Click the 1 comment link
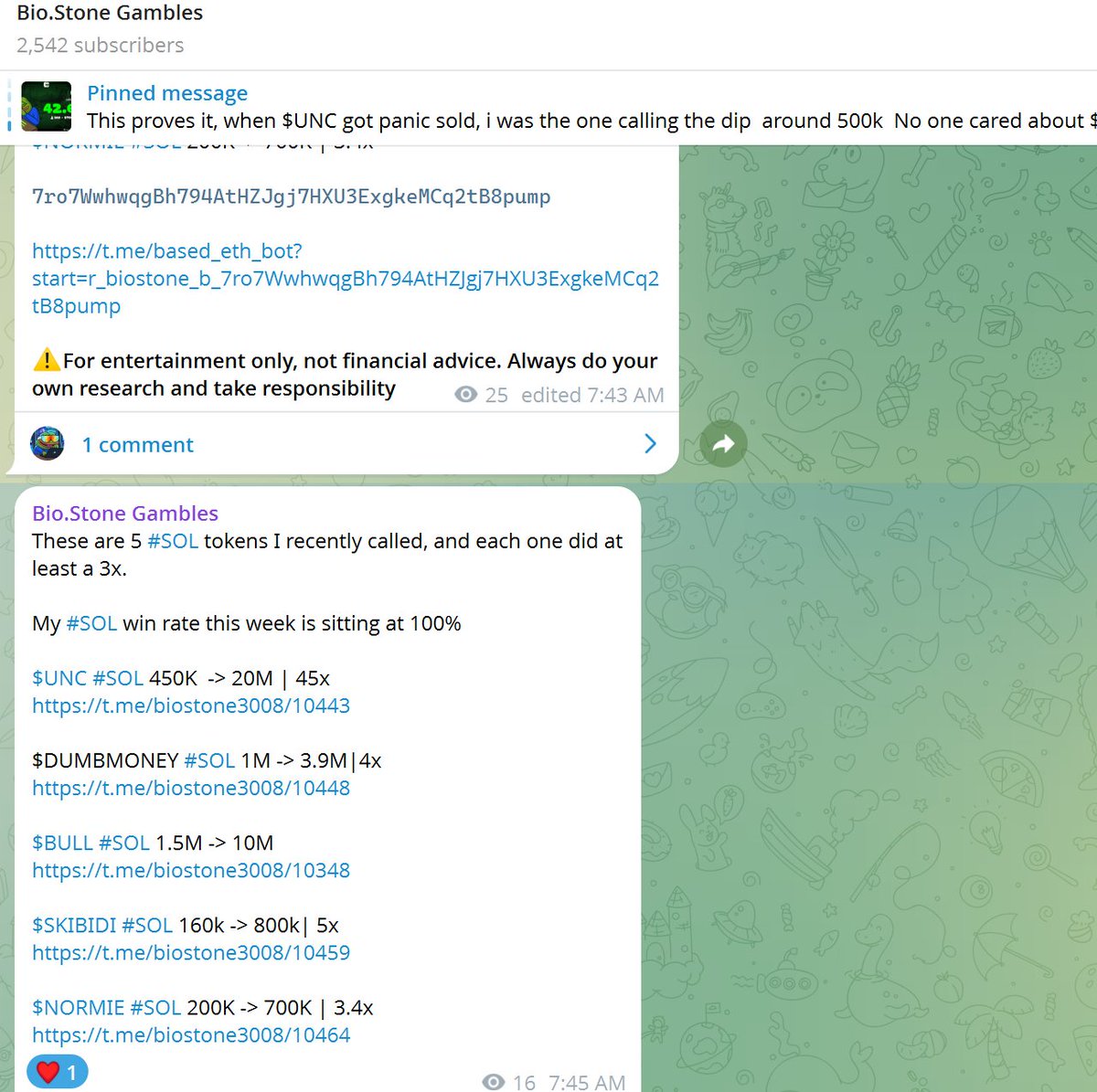The image size is (1097, 1092). click(x=138, y=445)
